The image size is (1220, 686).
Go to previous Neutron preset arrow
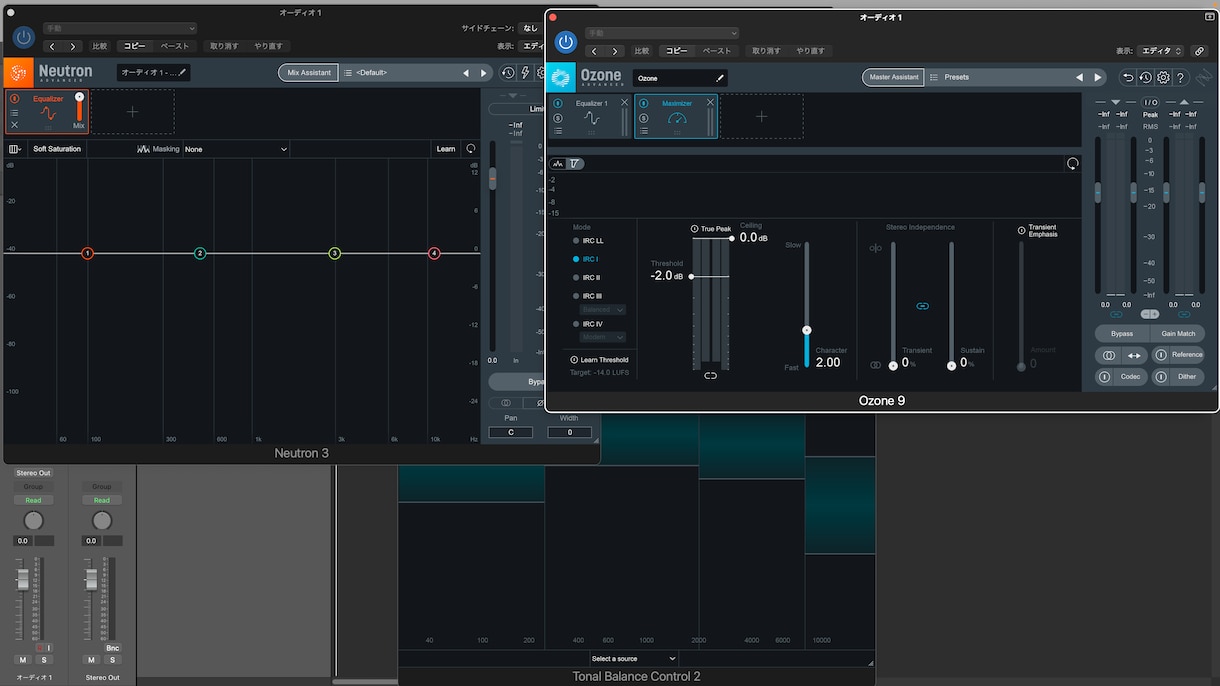pos(465,73)
